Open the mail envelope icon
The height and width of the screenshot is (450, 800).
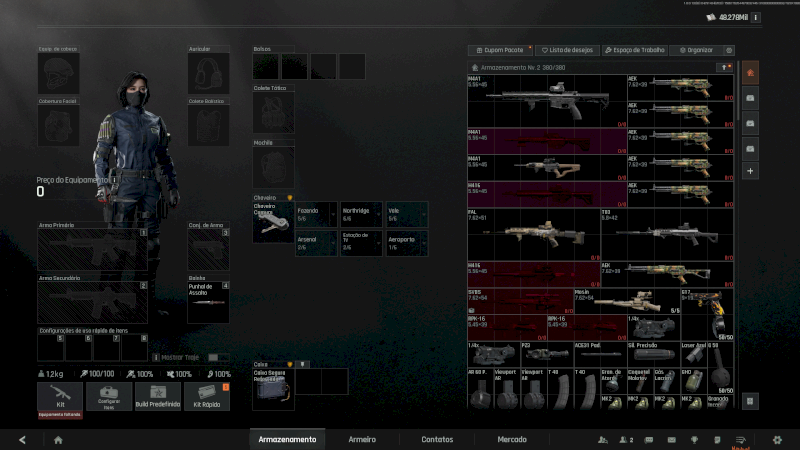coord(671,439)
